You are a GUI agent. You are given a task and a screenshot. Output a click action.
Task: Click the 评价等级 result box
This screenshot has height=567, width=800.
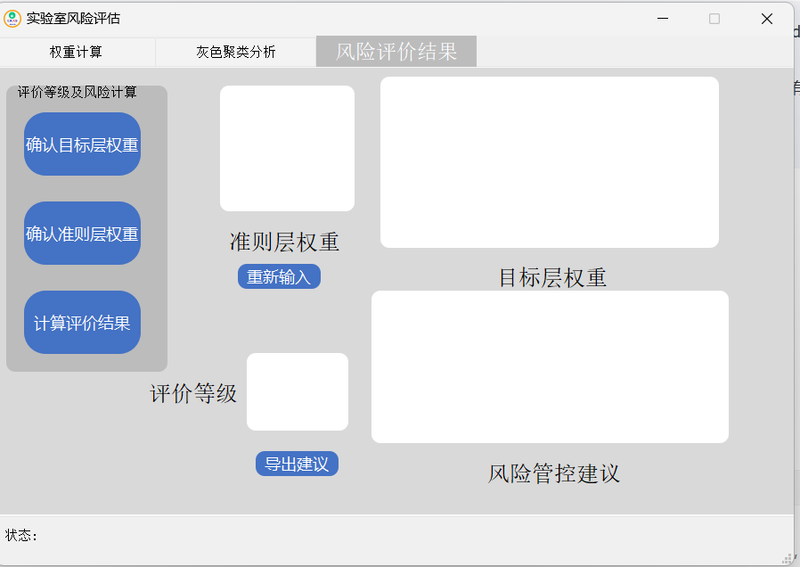click(297, 392)
